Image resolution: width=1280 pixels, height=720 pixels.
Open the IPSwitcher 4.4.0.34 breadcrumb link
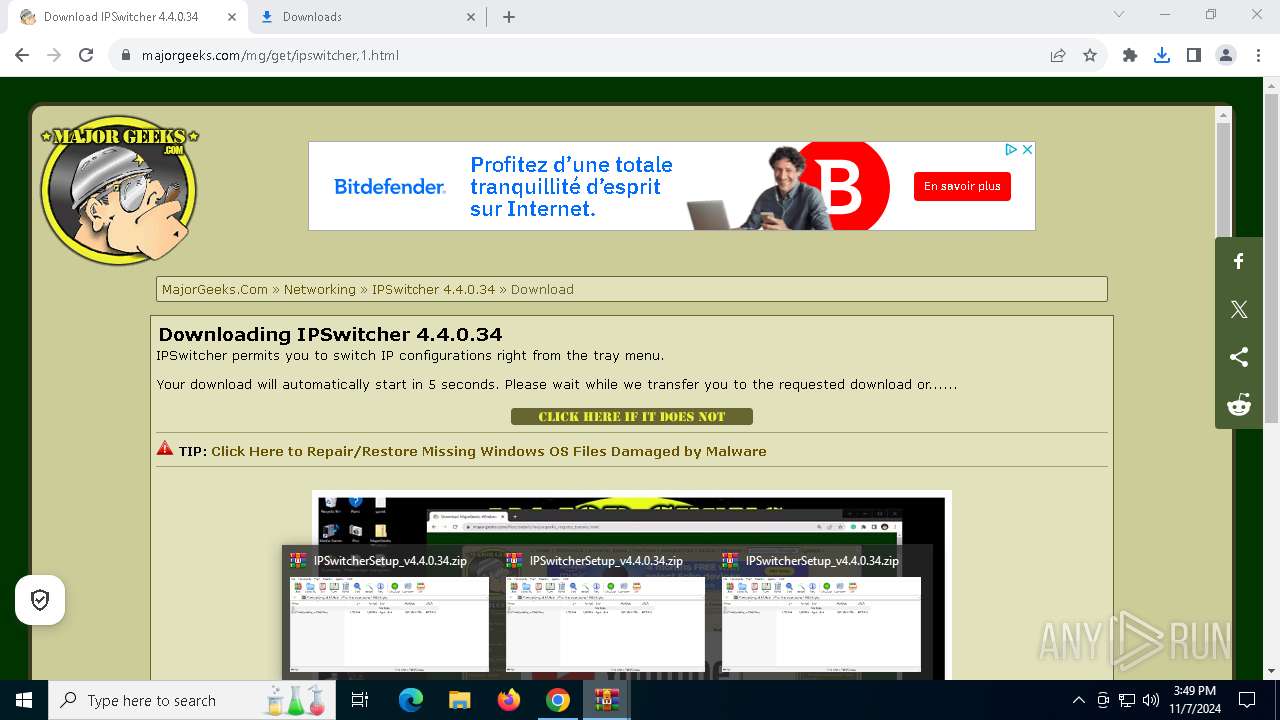[x=433, y=289]
